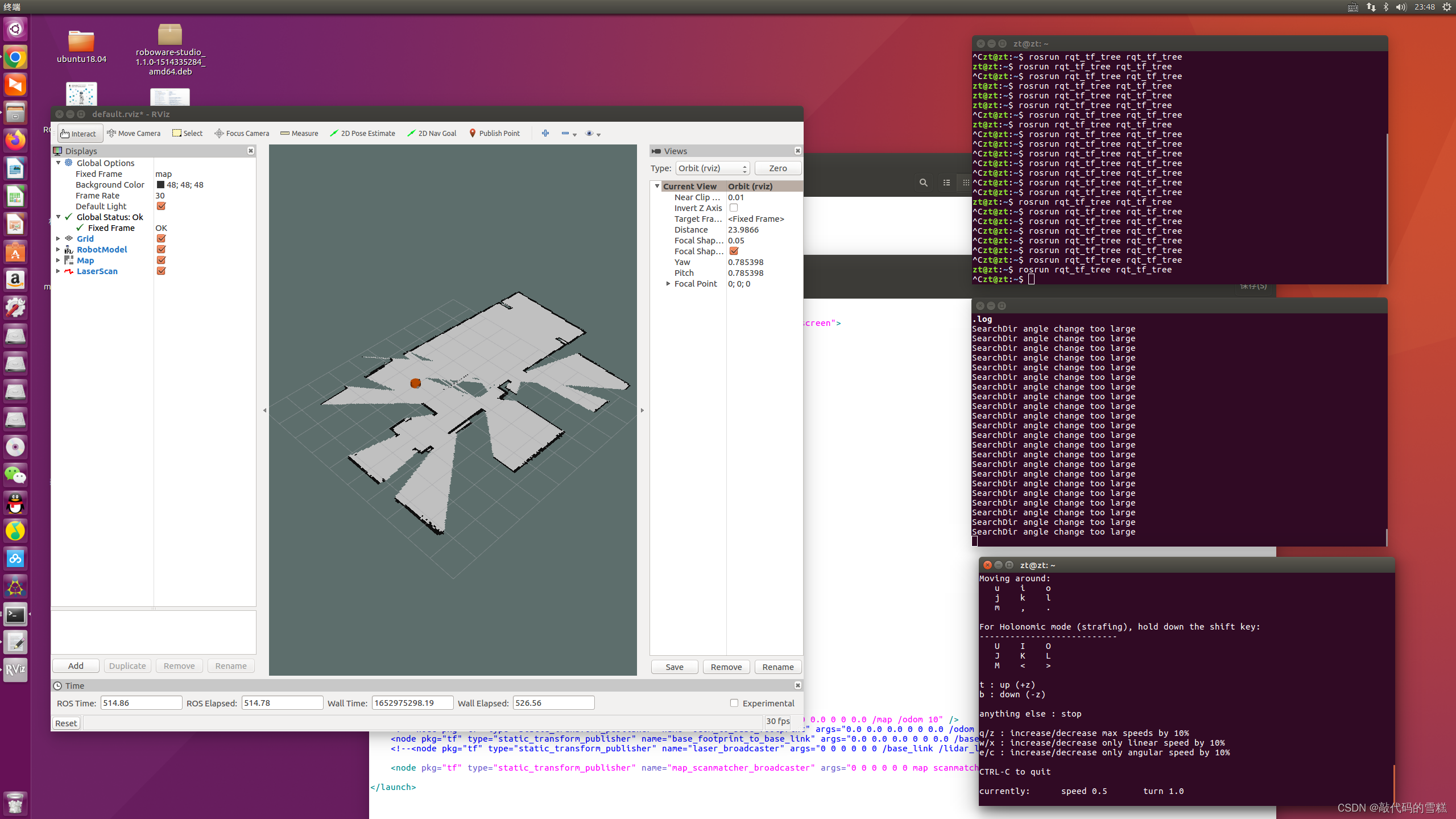Click the Publish Point tool
1456x819 pixels.
[494, 133]
